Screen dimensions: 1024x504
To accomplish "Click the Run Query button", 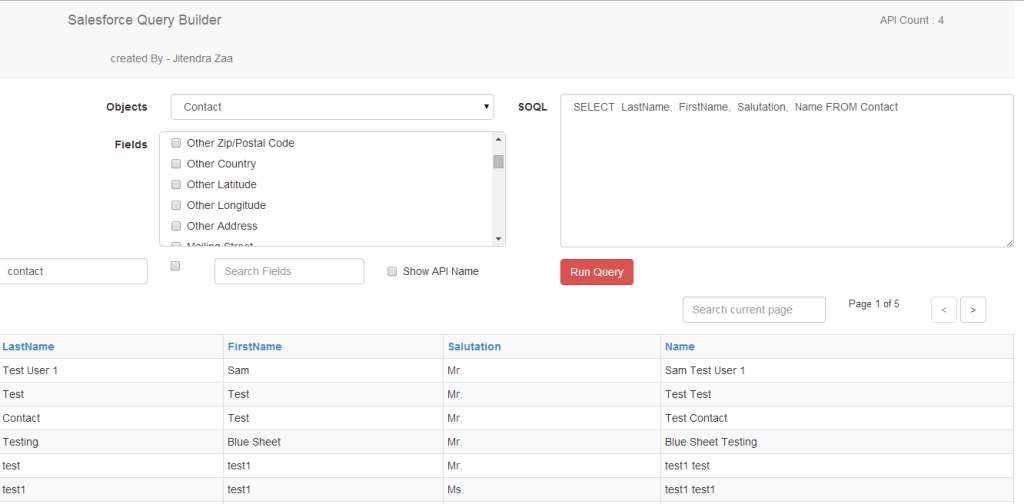I will point(596,272).
